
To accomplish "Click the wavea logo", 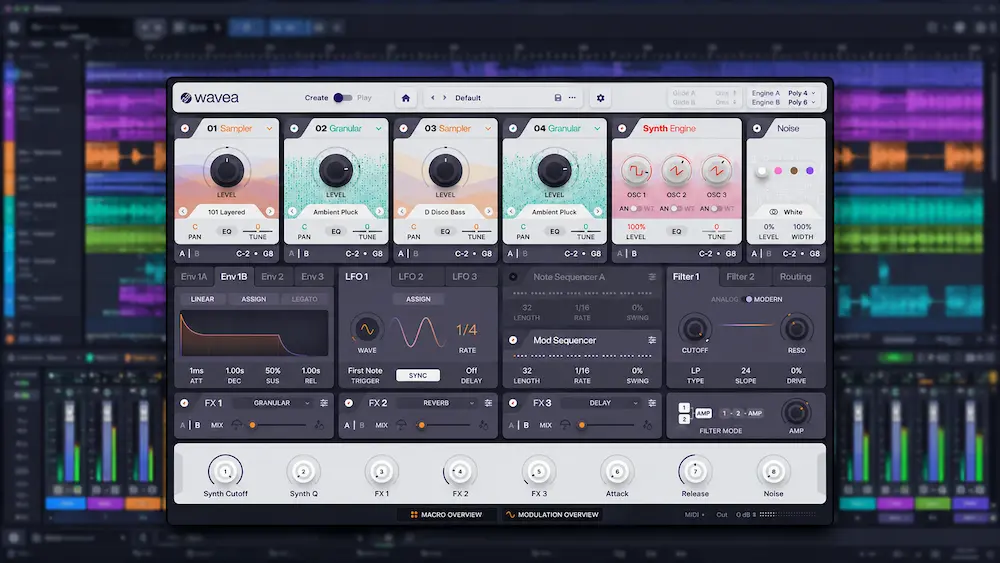I will click(210, 98).
